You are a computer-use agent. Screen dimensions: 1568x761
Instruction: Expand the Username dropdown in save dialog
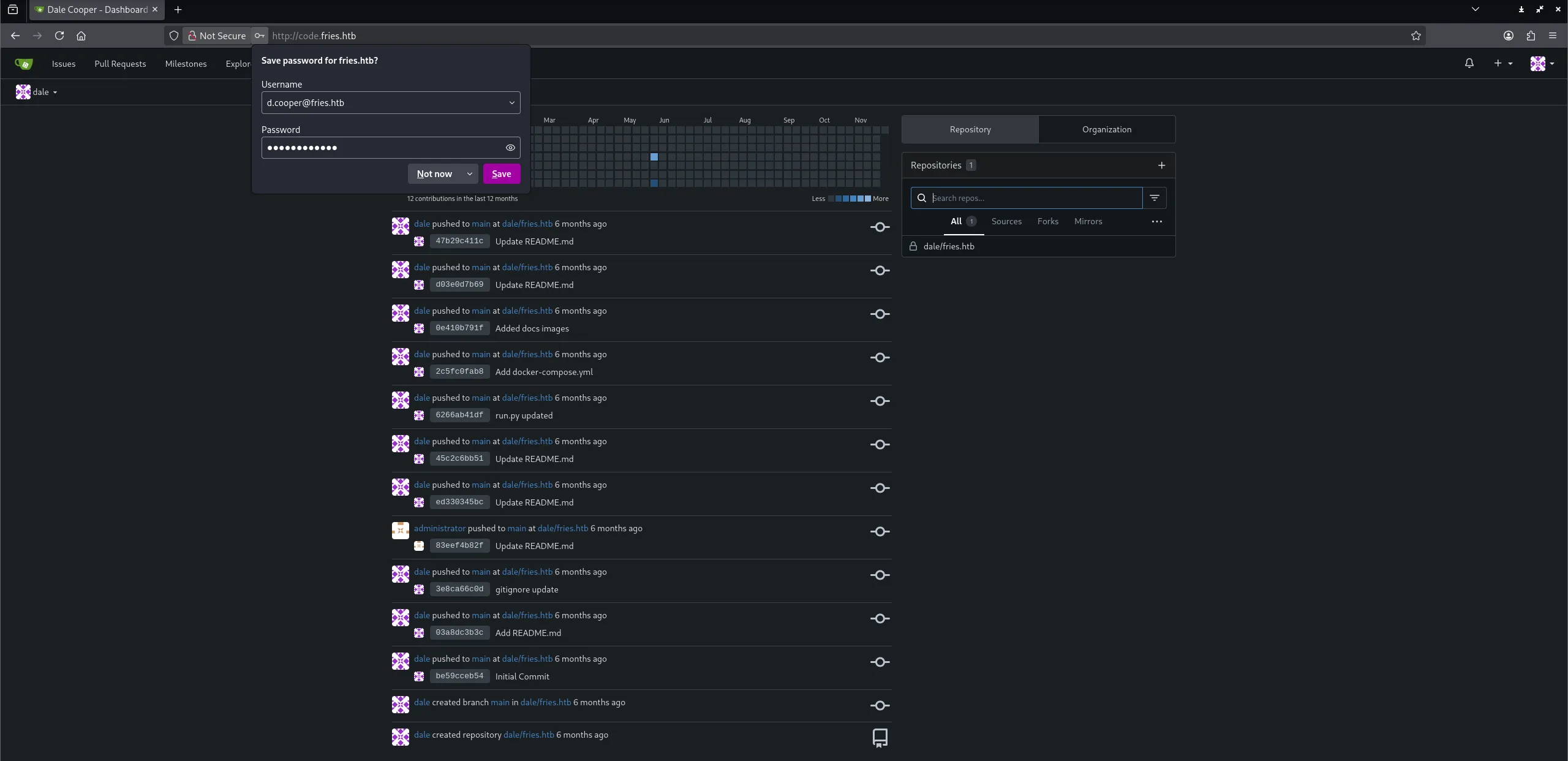pyautogui.click(x=511, y=103)
